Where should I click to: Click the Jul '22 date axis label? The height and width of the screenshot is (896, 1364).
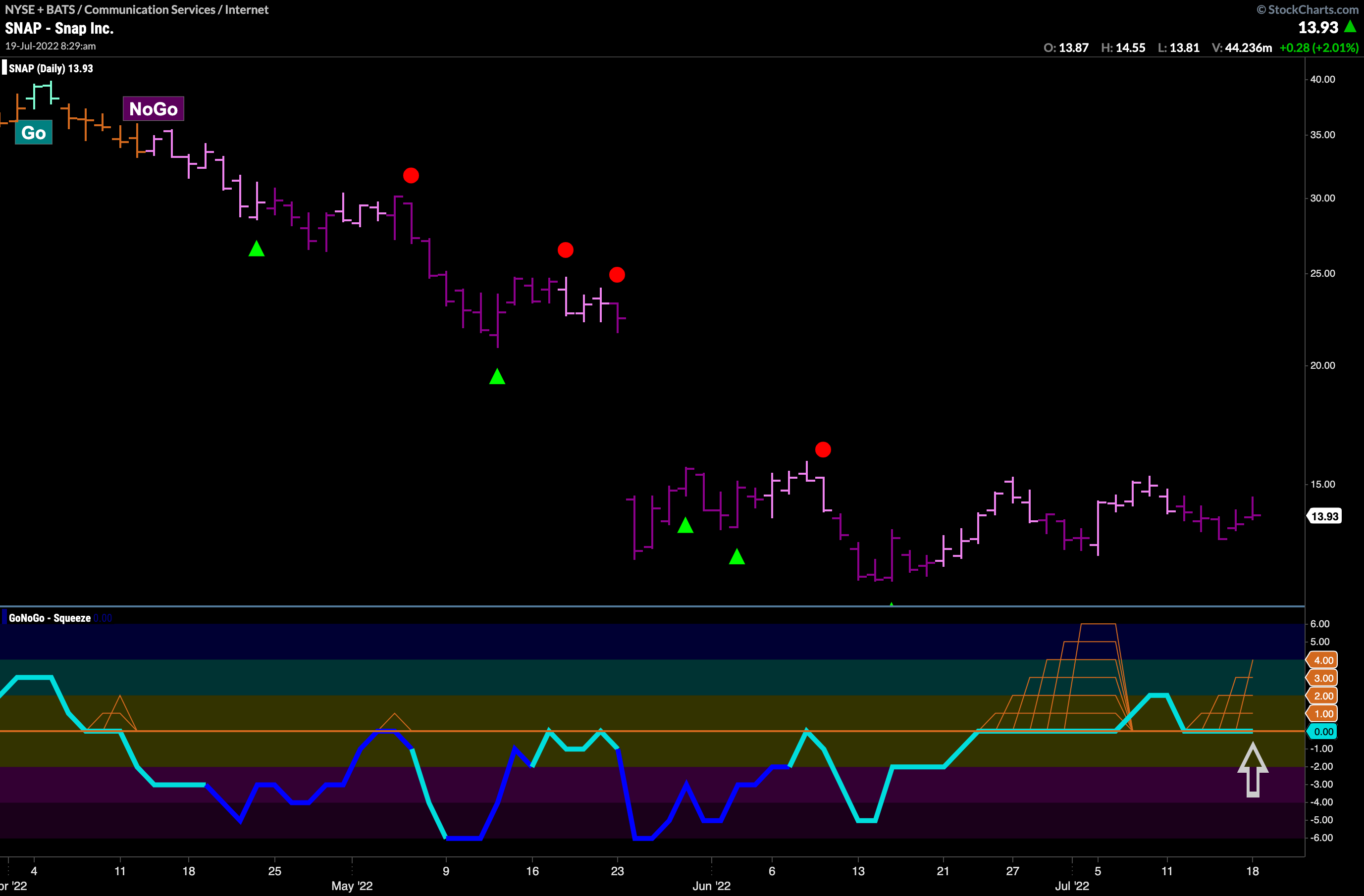tap(1072, 886)
